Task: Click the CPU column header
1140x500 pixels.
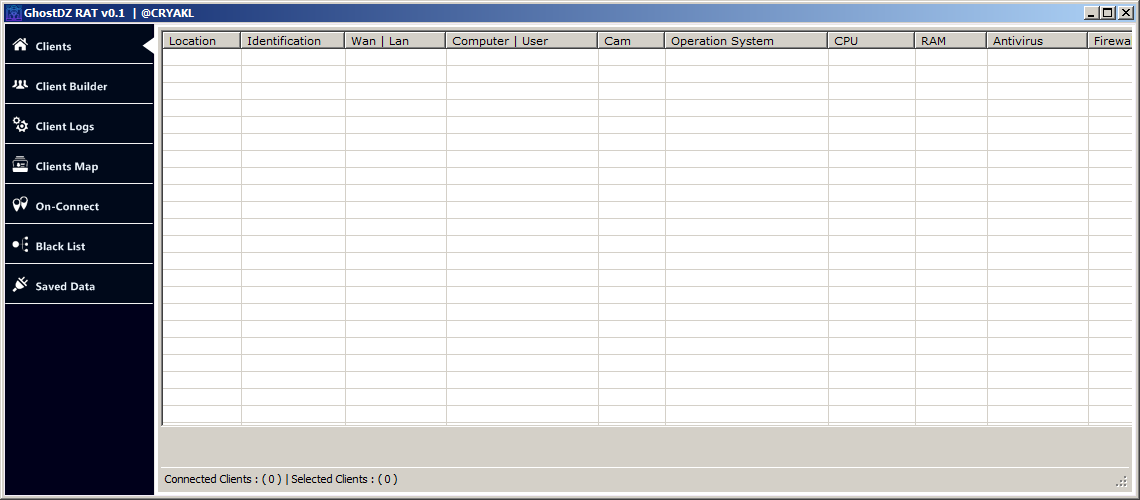Action: click(871, 41)
